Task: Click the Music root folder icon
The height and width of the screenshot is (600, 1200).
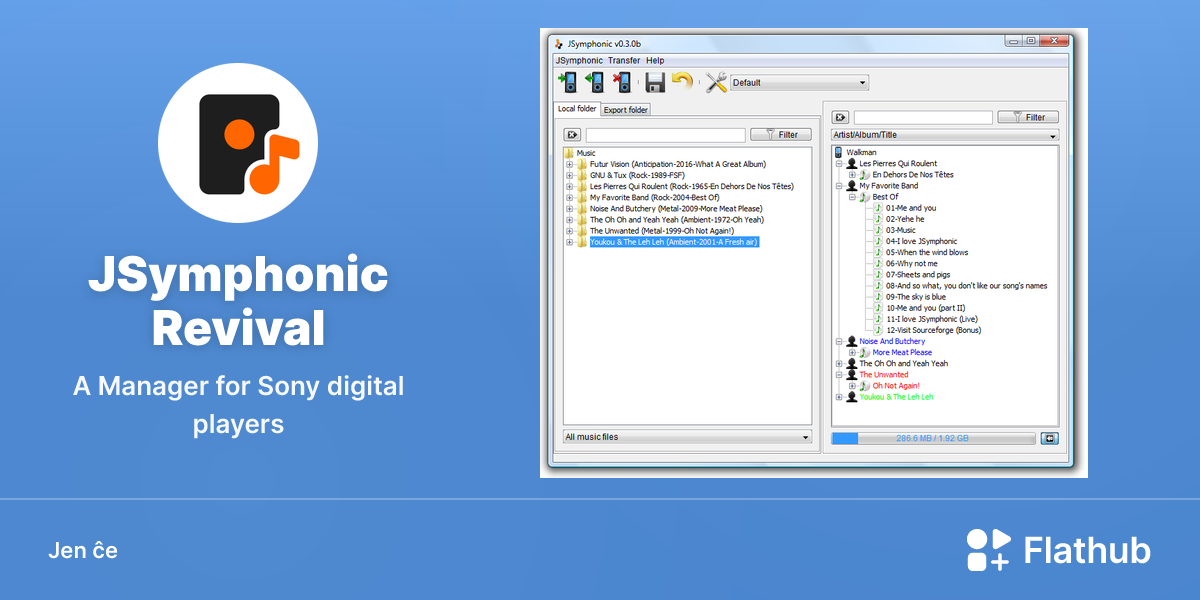Action: pos(569,153)
